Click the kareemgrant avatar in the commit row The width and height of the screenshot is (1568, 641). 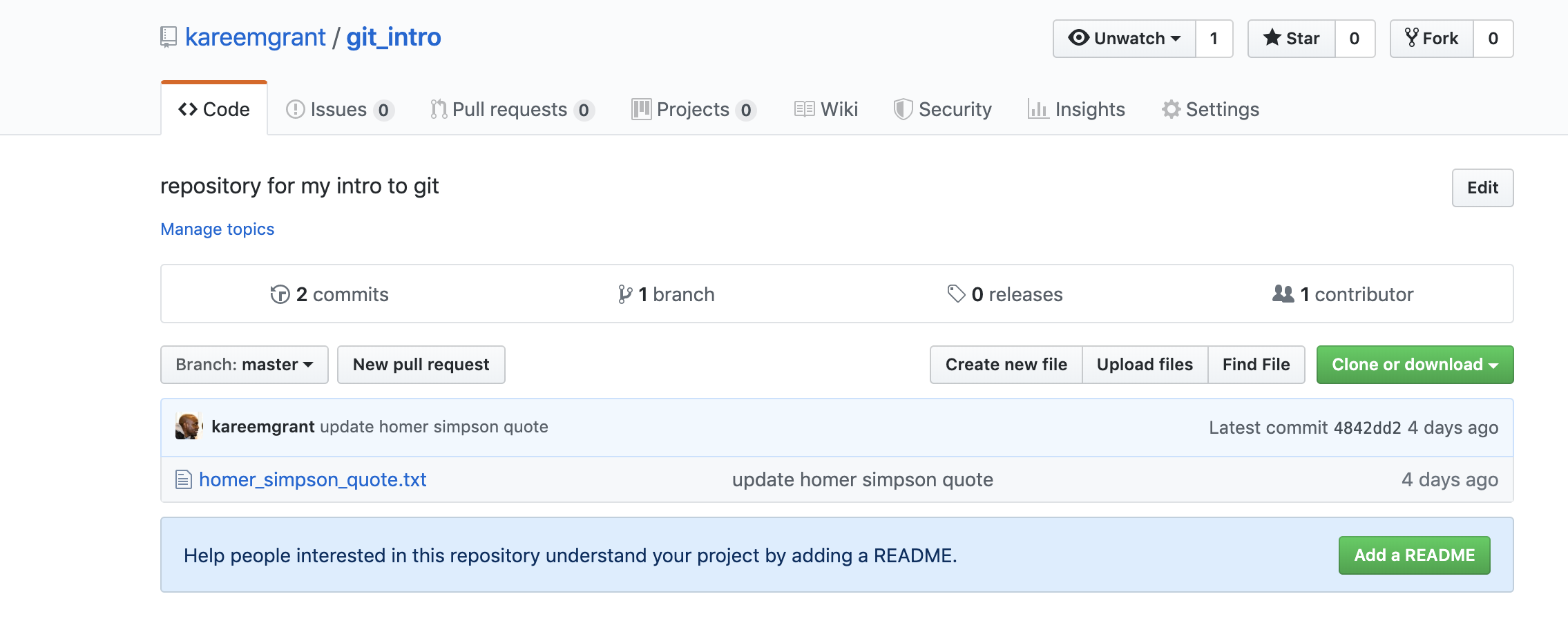tap(188, 427)
